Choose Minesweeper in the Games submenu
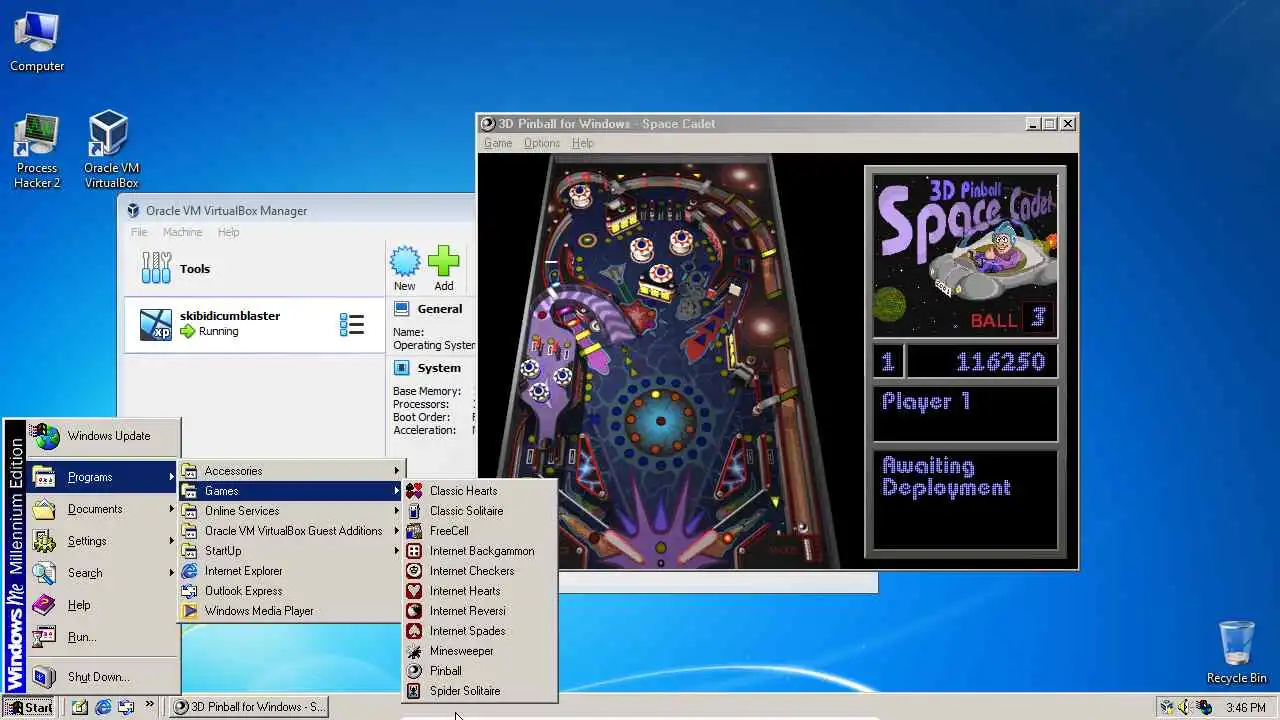 point(479,651)
